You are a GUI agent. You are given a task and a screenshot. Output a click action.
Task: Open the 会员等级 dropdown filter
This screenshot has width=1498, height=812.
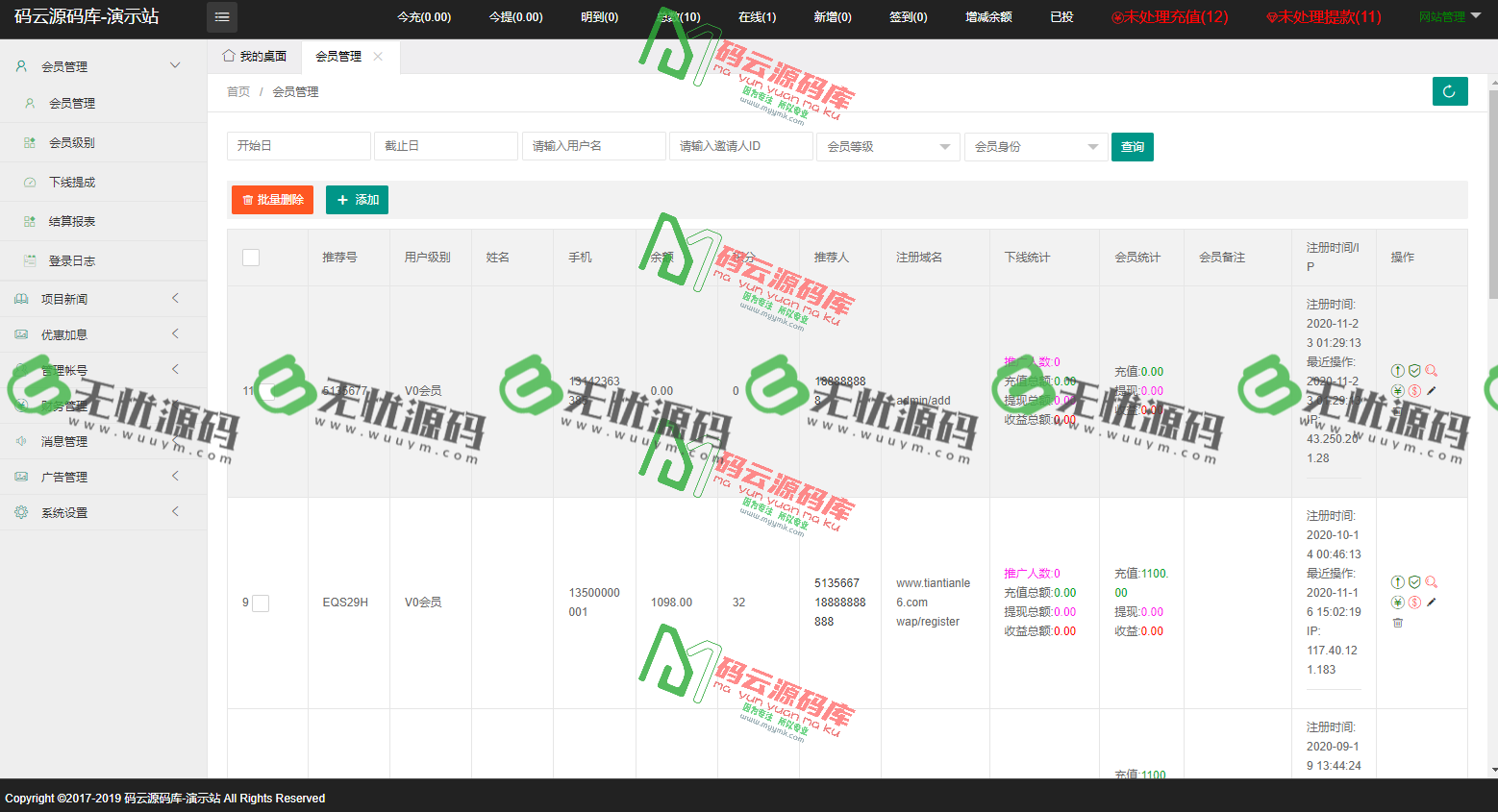[886, 146]
